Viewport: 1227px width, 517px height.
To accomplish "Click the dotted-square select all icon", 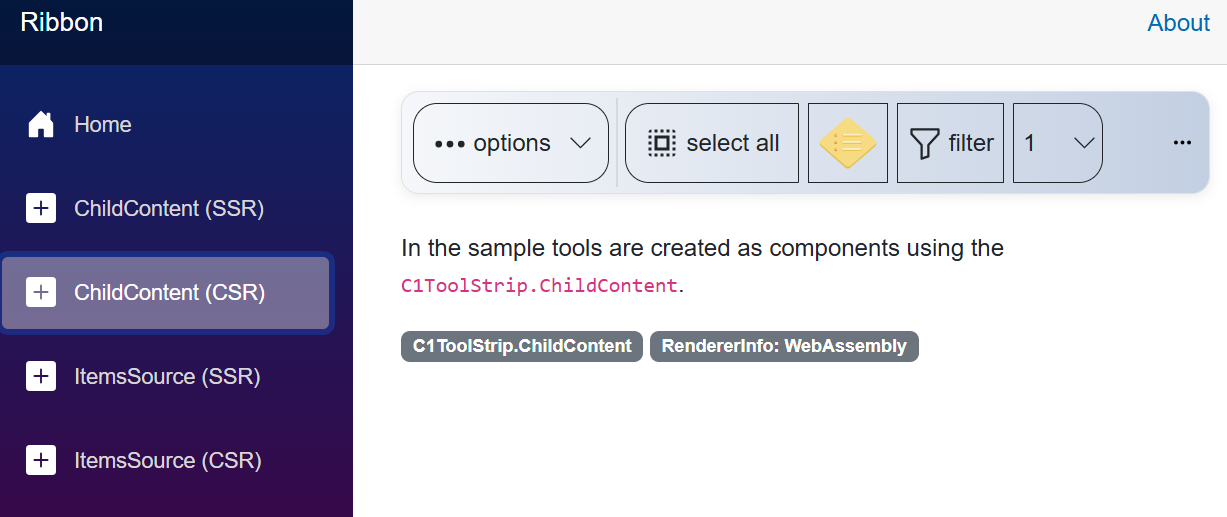I will [661, 143].
